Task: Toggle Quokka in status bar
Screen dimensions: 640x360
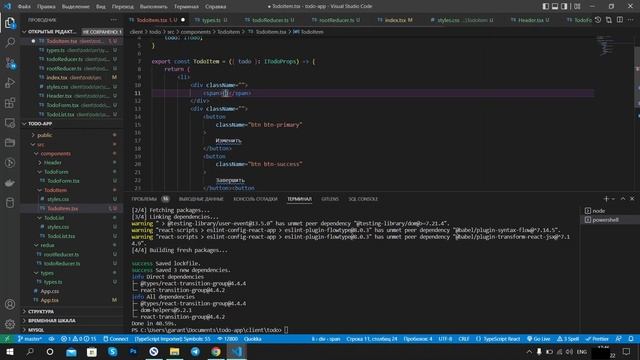Action: coord(253,339)
